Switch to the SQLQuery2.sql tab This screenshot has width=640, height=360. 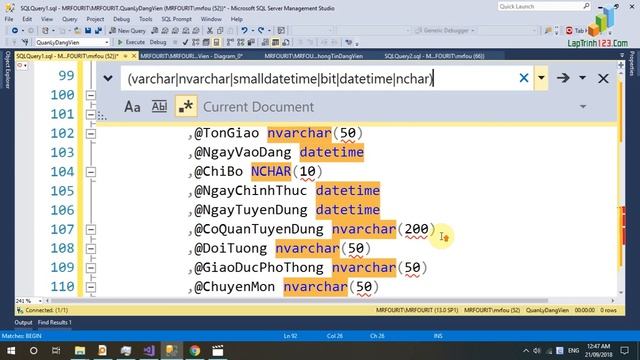click(434, 56)
